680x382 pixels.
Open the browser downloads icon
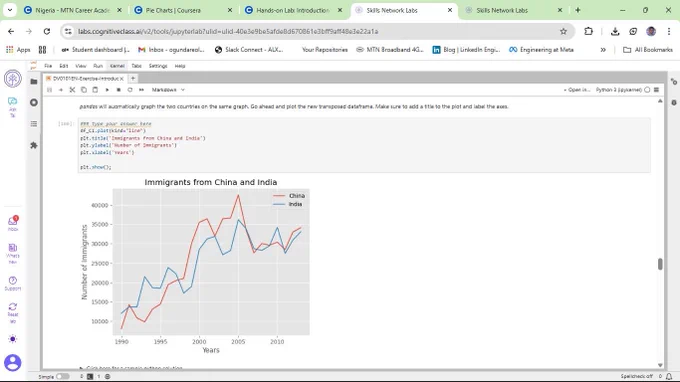click(x=615, y=31)
